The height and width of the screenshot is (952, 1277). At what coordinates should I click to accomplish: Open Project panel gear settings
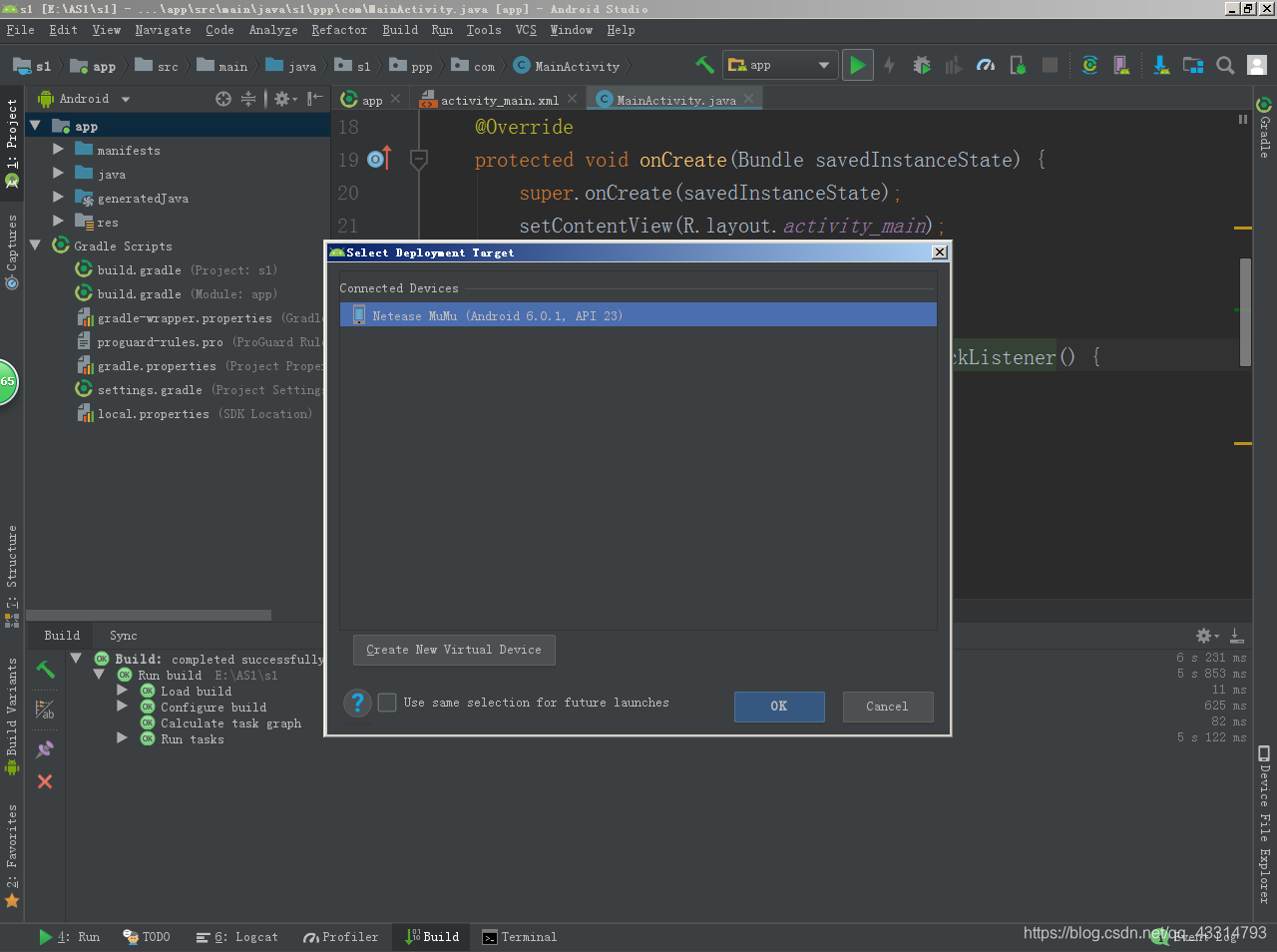284,99
